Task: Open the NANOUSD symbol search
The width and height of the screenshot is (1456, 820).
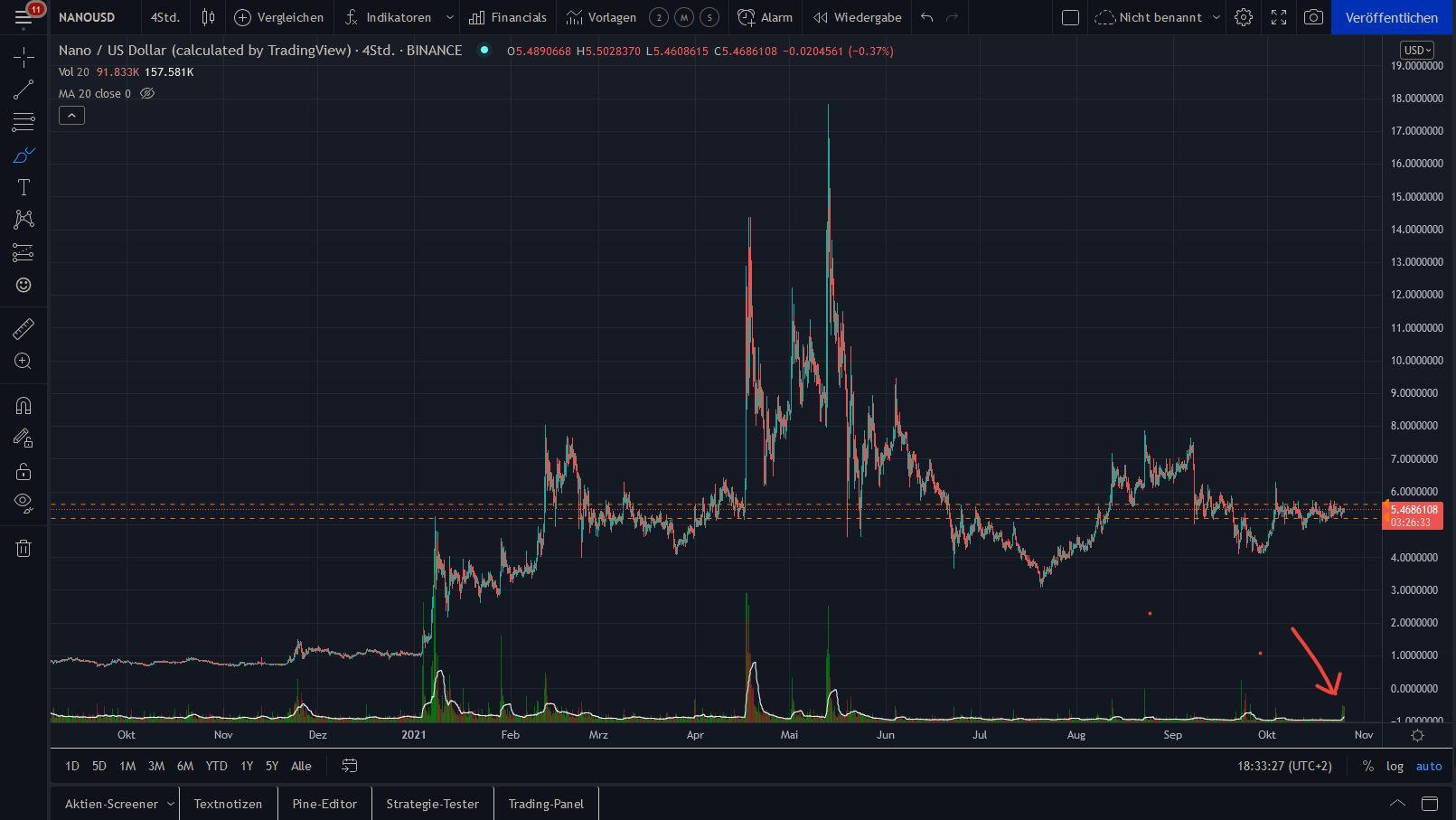Action: point(87,17)
